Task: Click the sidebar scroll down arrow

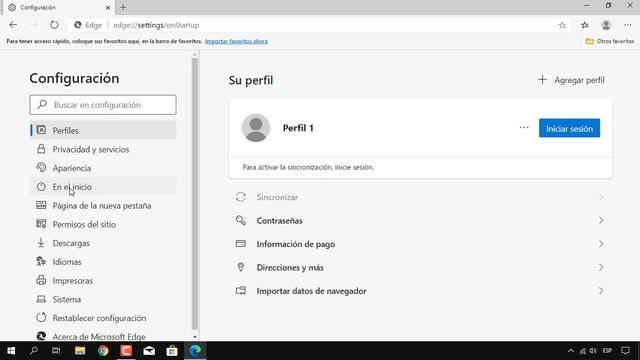Action: coord(195,337)
